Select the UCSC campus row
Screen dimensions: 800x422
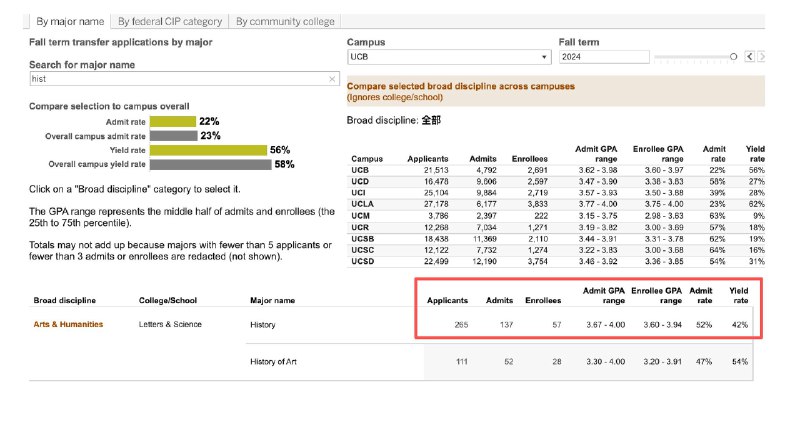(x=558, y=250)
